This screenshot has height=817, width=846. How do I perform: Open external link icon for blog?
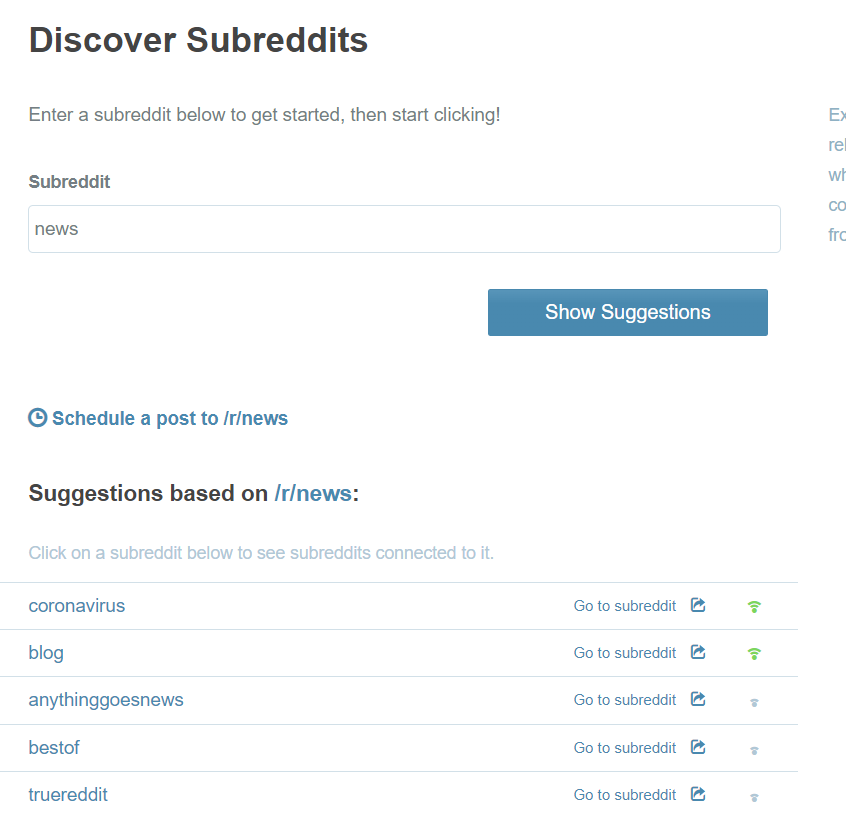point(698,652)
